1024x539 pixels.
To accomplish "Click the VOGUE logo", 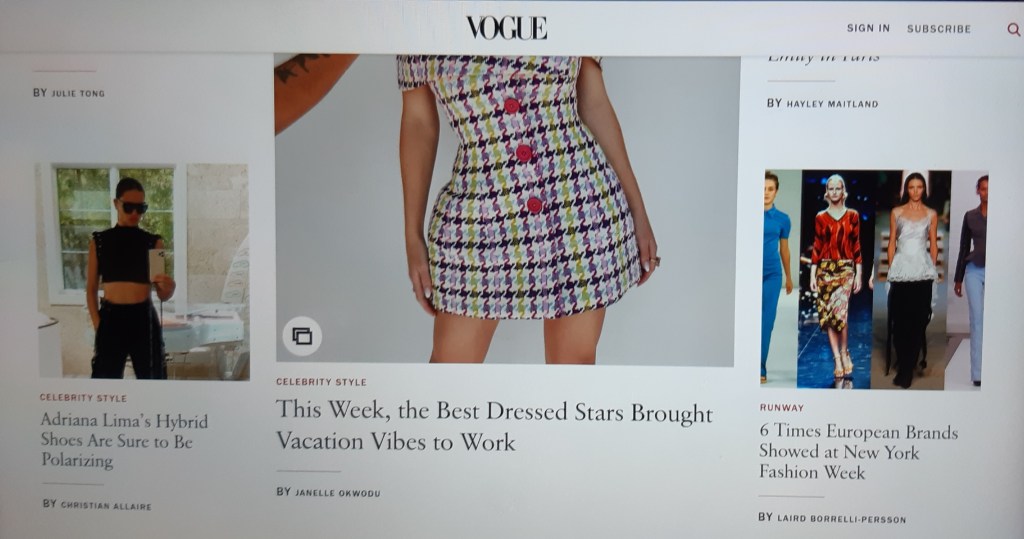I will (x=506, y=27).
